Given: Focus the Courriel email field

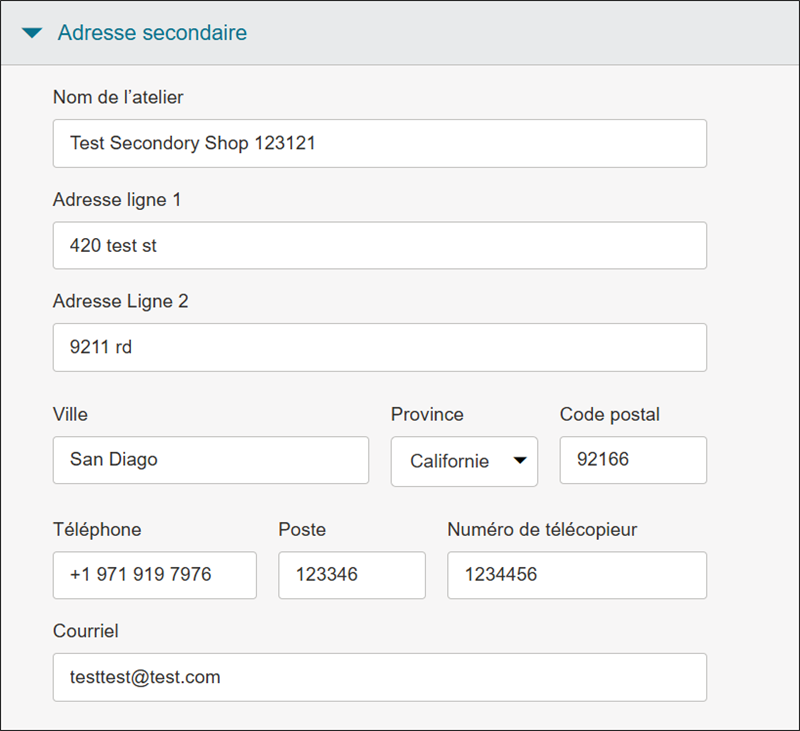Looking at the screenshot, I should click(379, 677).
